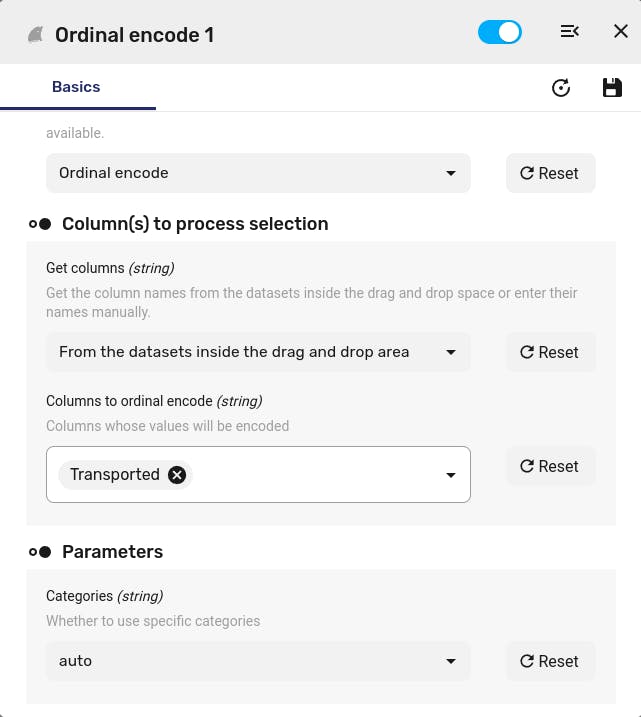Remove the Transported column chip

177,475
